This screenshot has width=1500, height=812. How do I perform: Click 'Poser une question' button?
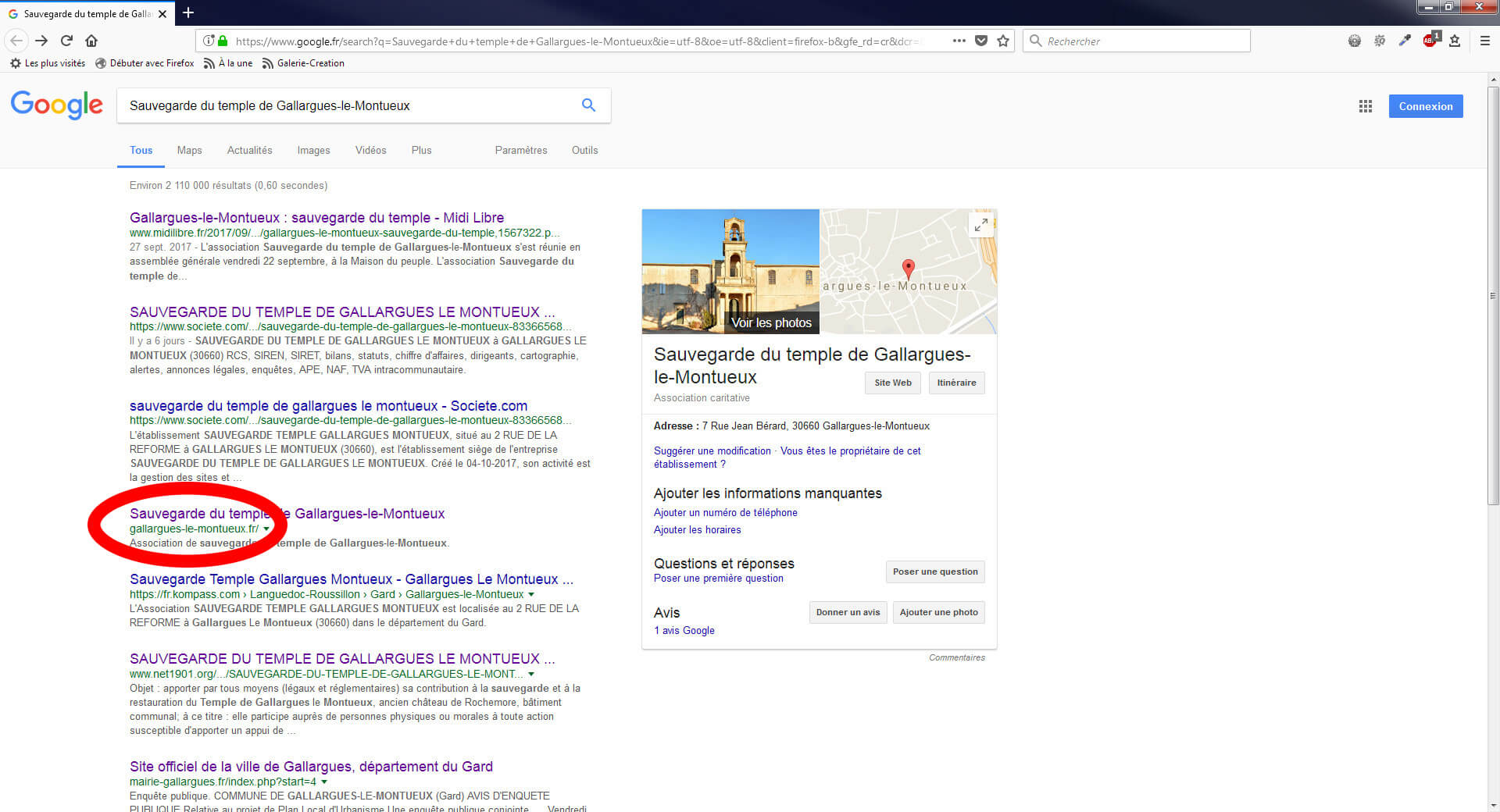coord(935,572)
